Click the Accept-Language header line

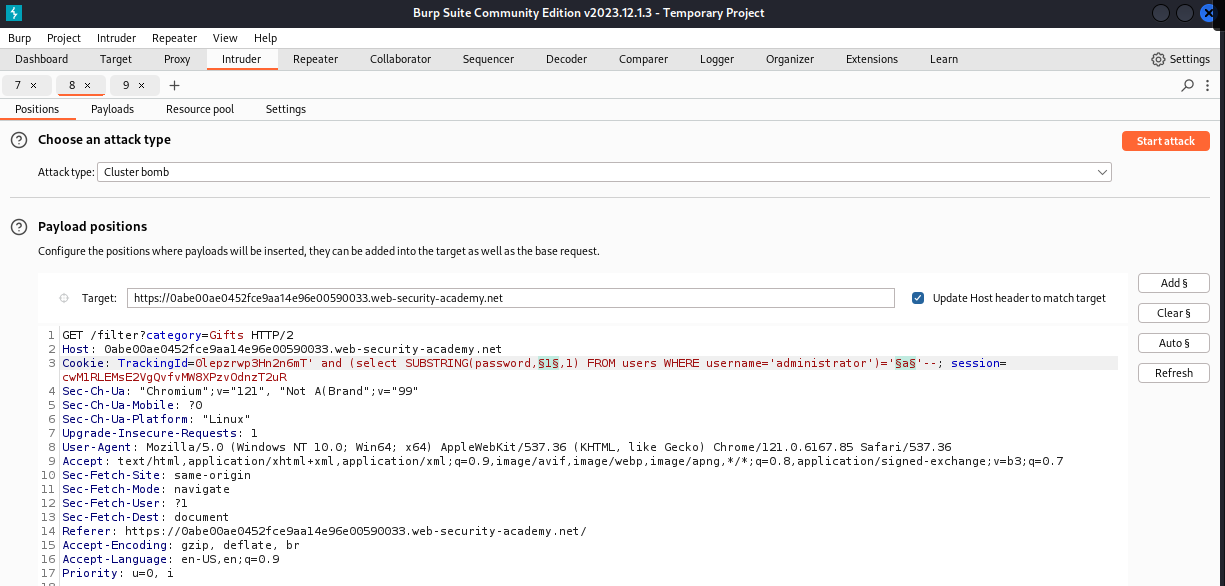pos(171,559)
